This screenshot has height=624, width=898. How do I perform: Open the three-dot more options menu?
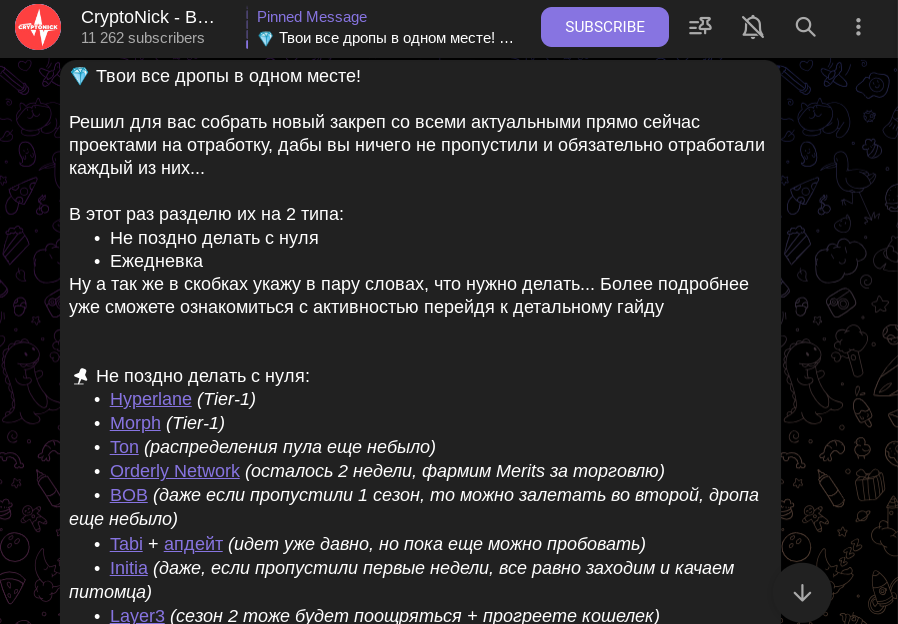point(858,27)
